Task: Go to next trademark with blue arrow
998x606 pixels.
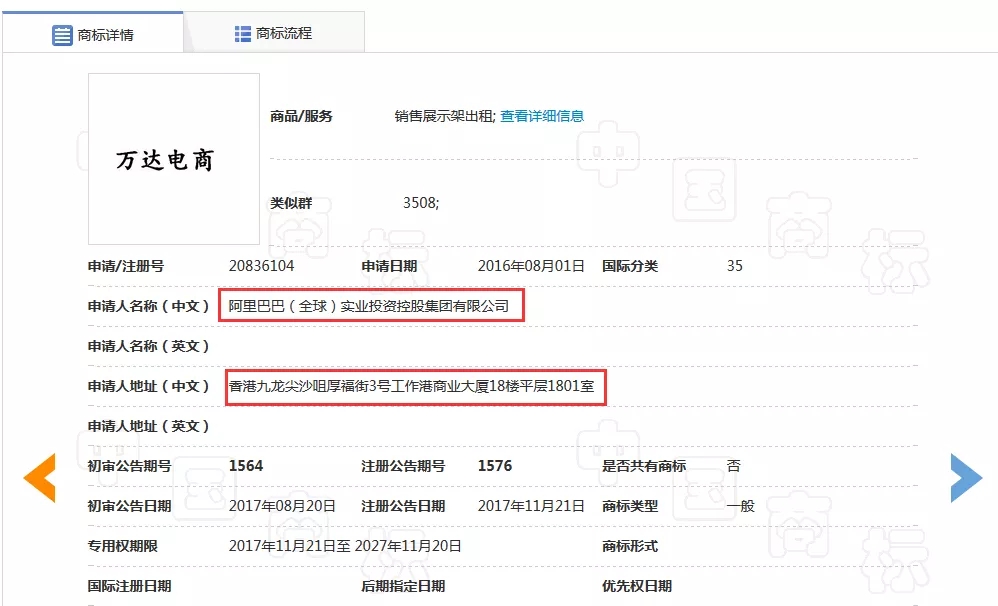Action: pos(965,477)
